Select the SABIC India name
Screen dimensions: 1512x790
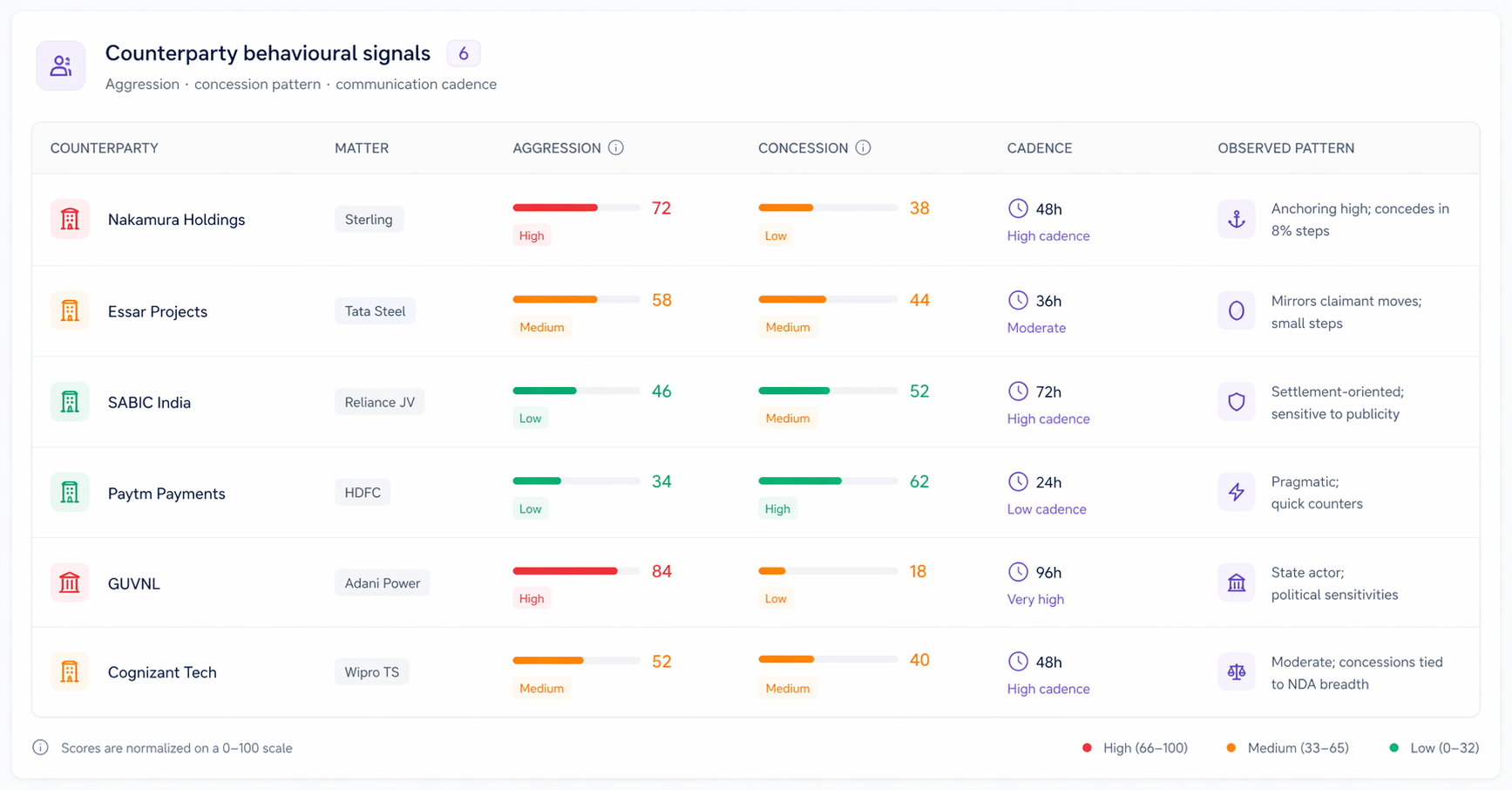pos(149,402)
